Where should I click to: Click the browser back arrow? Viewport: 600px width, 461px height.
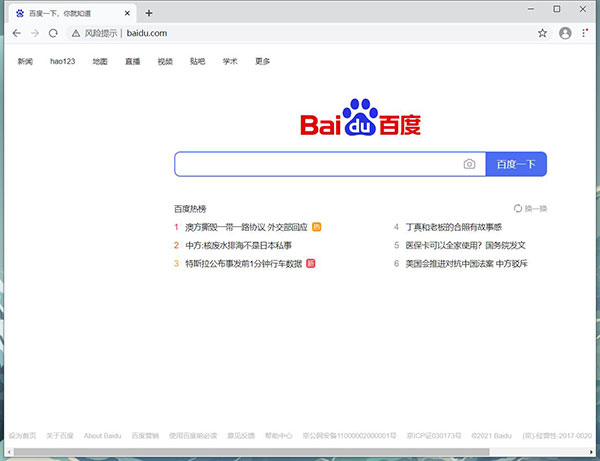point(16,33)
